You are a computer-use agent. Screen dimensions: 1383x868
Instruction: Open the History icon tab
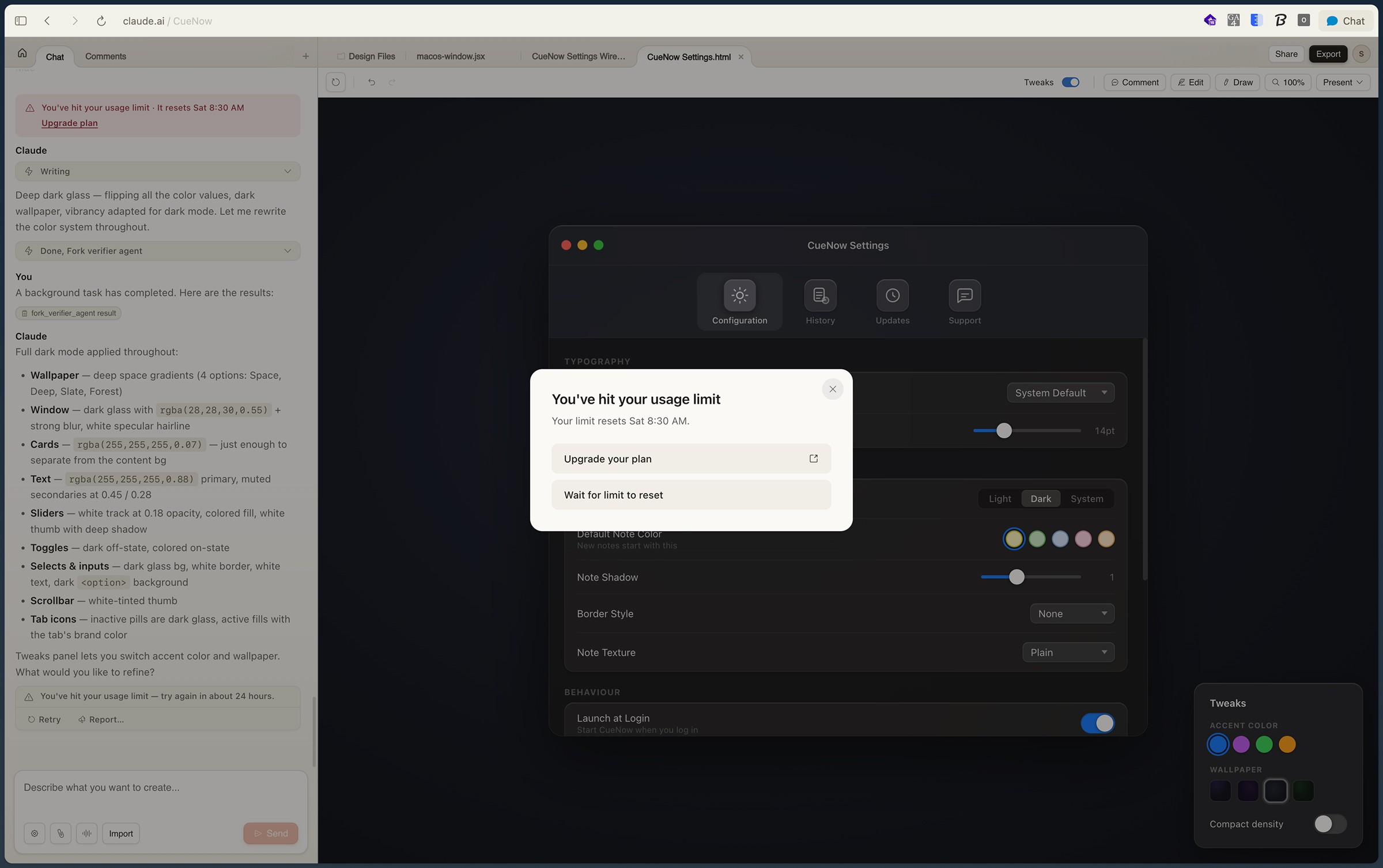(x=820, y=302)
